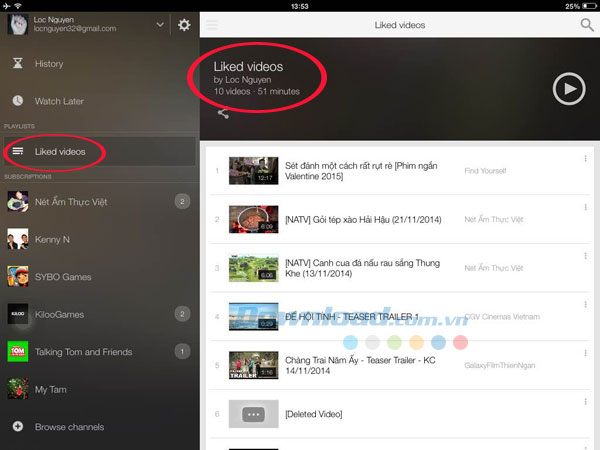
Task: Share the Liked videos playlist
Action: (223, 113)
